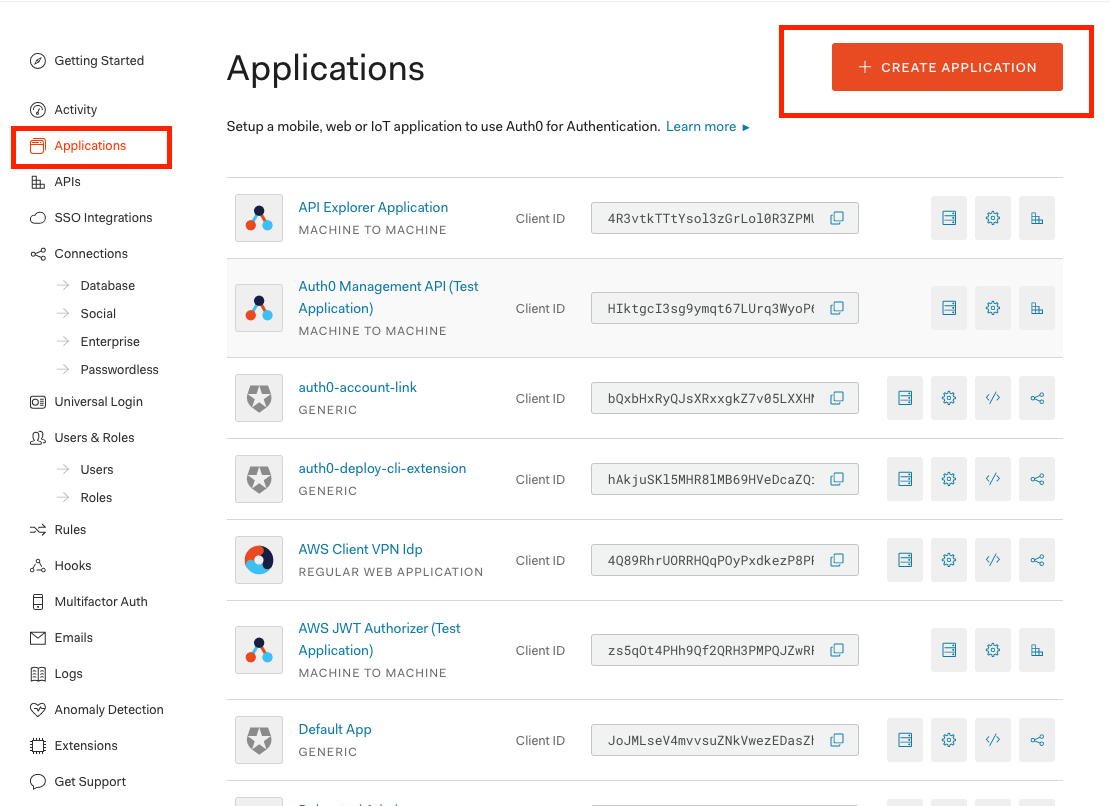Copy the API Explorer Application Client ID
This screenshot has width=1110, height=806.
point(838,218)
